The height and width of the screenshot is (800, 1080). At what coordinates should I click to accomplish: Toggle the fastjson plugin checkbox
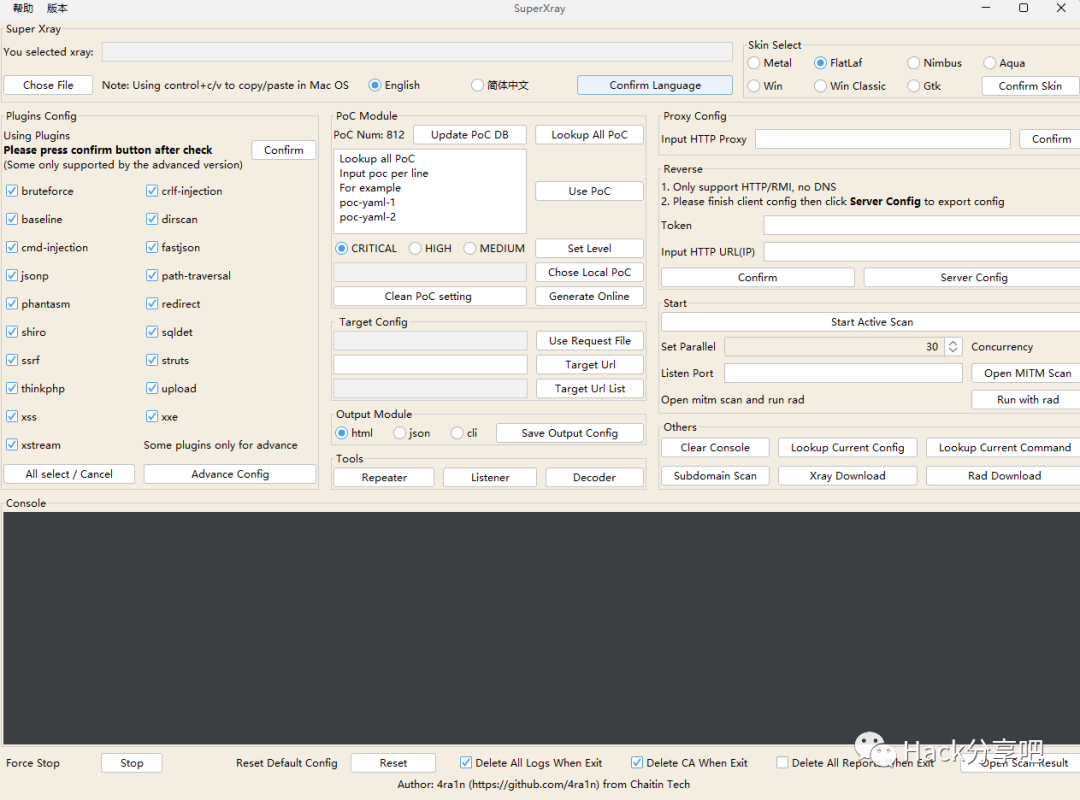[x=152, y=247]
